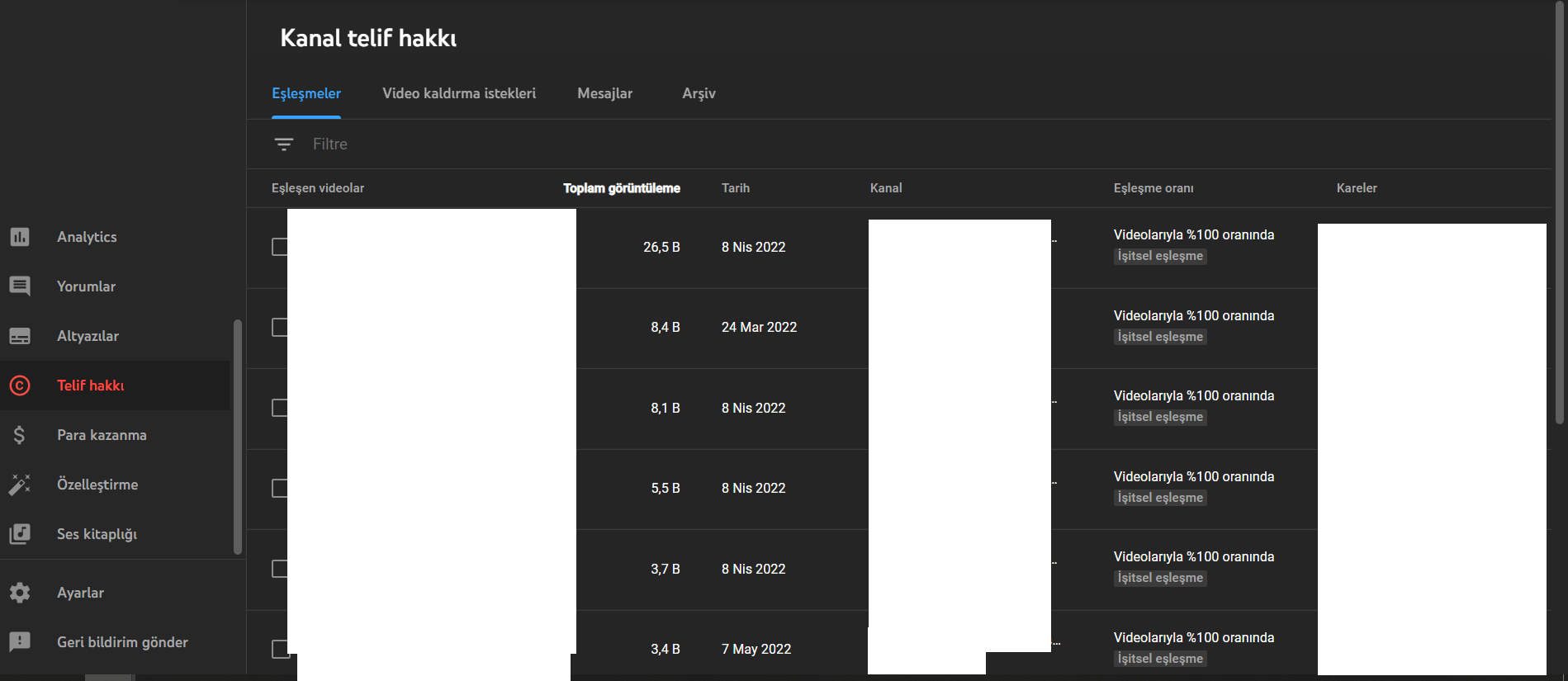Check the box for the 8,4 B row
This screenshot has width=1568, height=681.
point(280,327)
